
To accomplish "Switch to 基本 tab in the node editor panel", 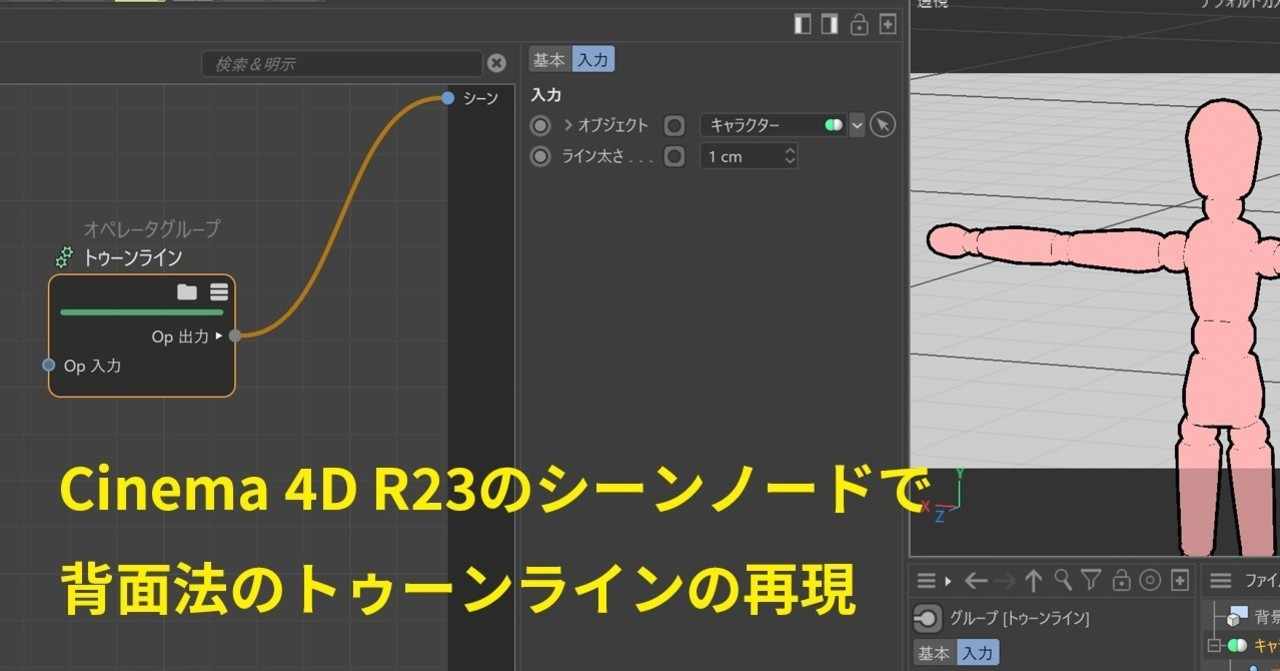I will pos(549,60).
